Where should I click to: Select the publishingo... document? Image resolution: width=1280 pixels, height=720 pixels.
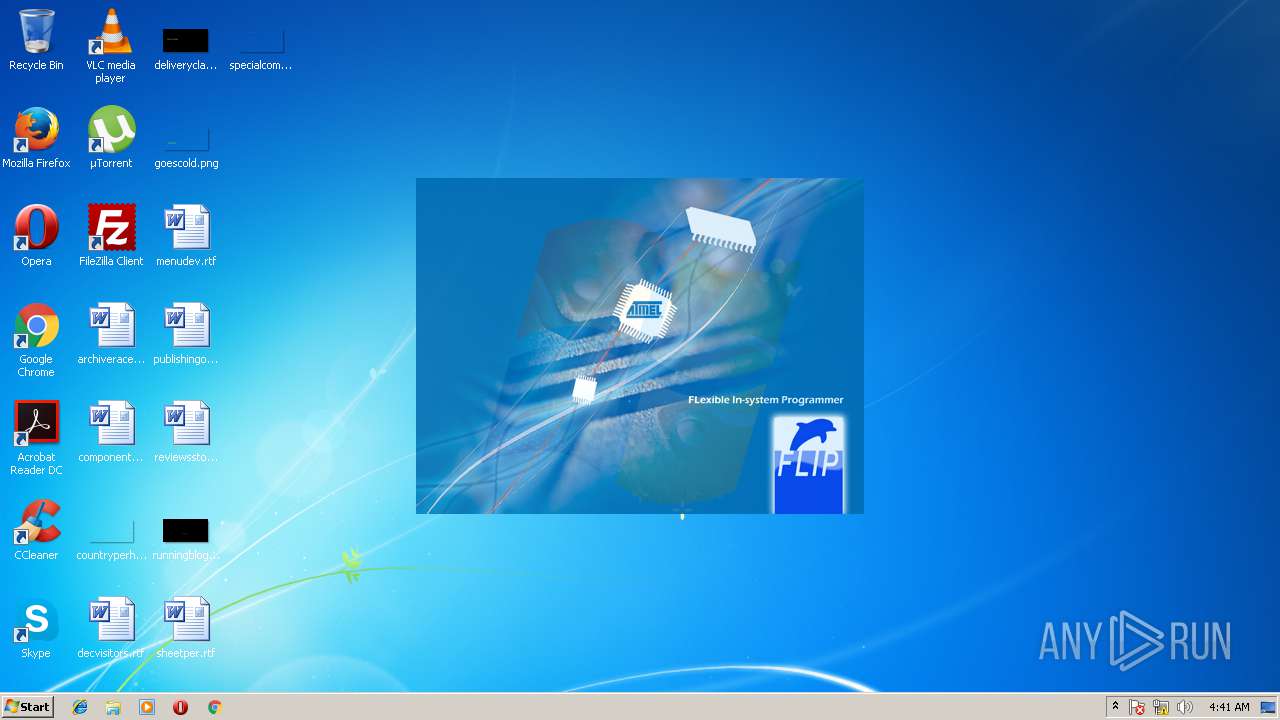tap(186, 334)
